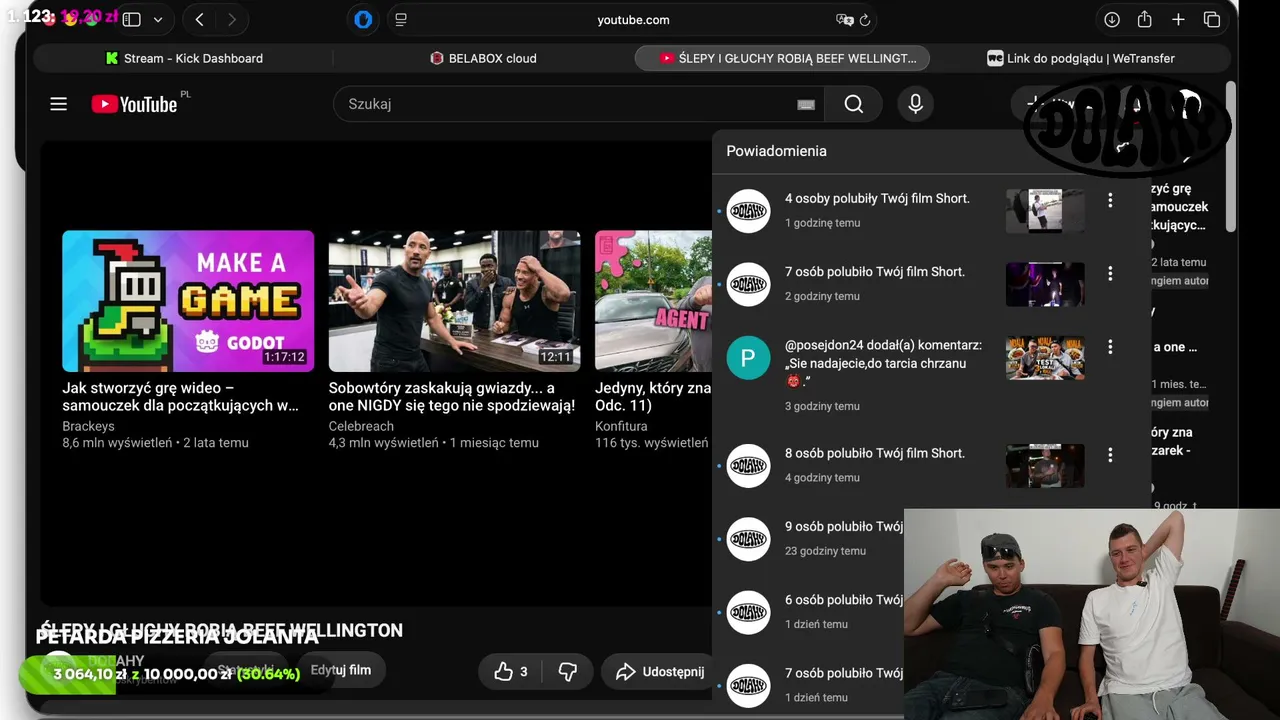Click the Powiadomienia panel heading
1280x720 pixels.
(x=777, y=151)
